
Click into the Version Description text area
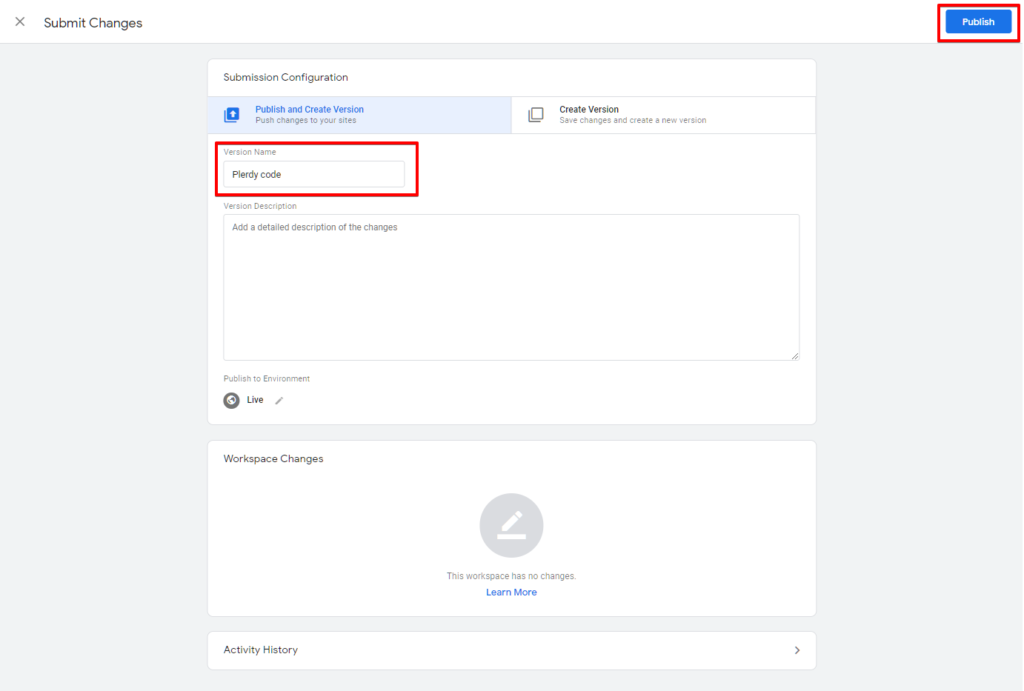[x=511, y=287]
